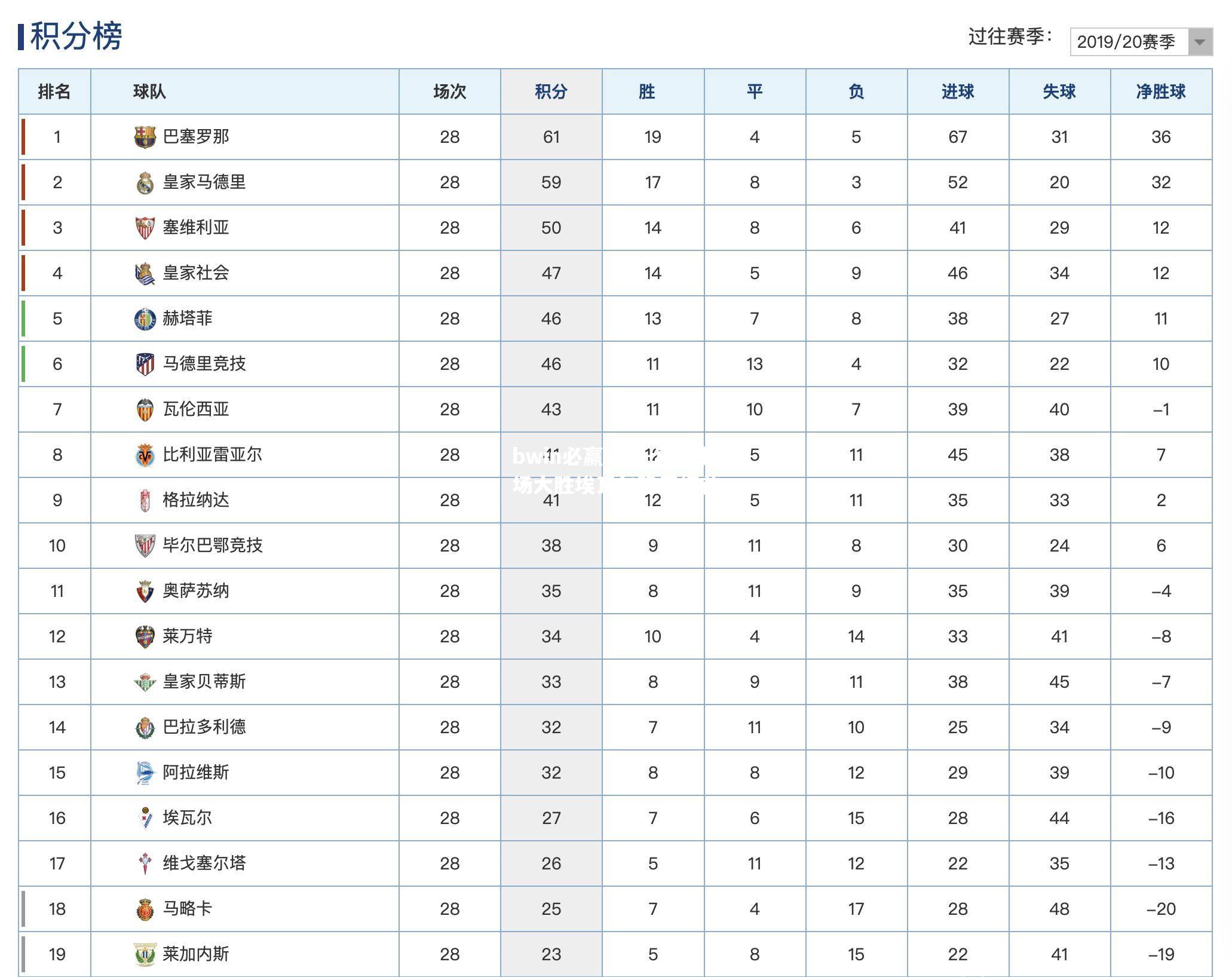
Task: Click the 皇家贝蒂斯 club crest
Action: [145, 682]
